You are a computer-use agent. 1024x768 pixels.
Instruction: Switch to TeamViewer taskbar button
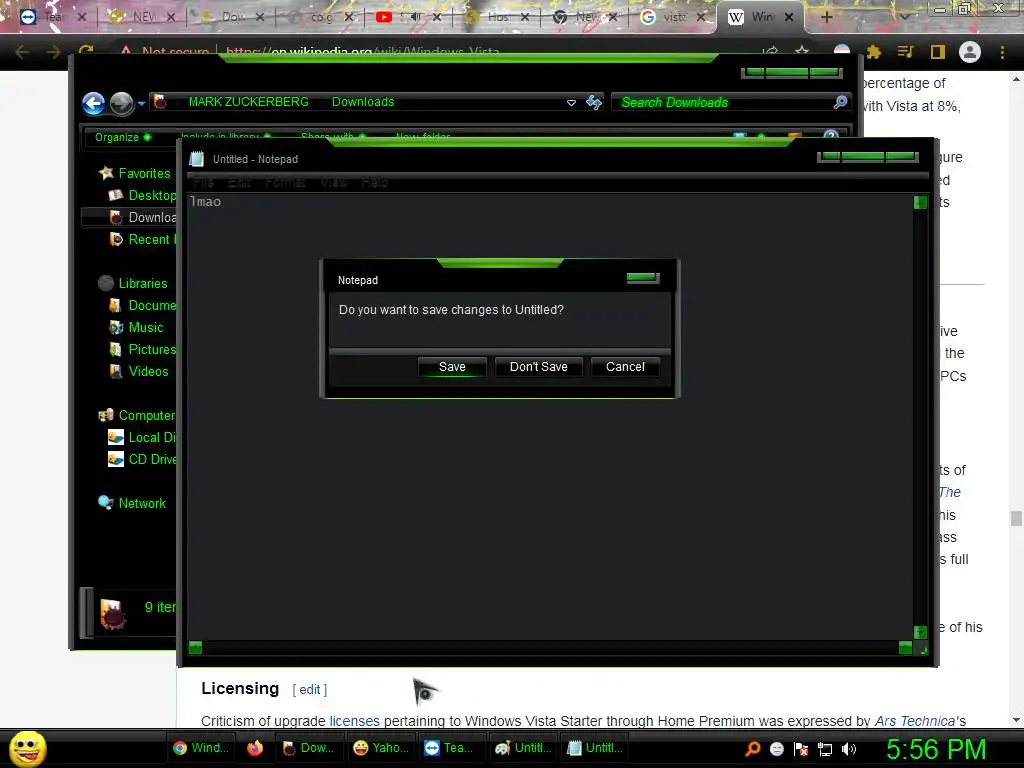pyautogui.click(x=451, y=748)
